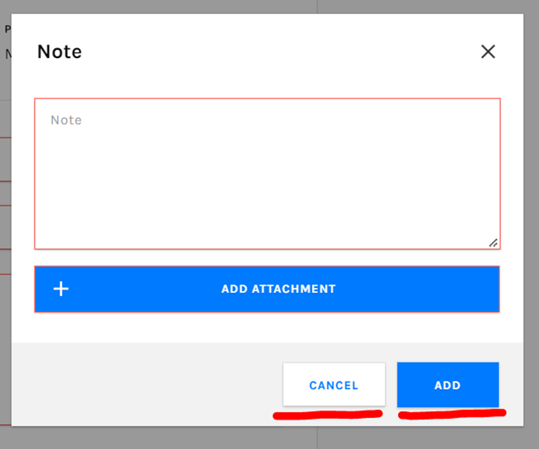Screen dimensions: 539x449
Task: Select the white CANCEL button
Action: 334,385
